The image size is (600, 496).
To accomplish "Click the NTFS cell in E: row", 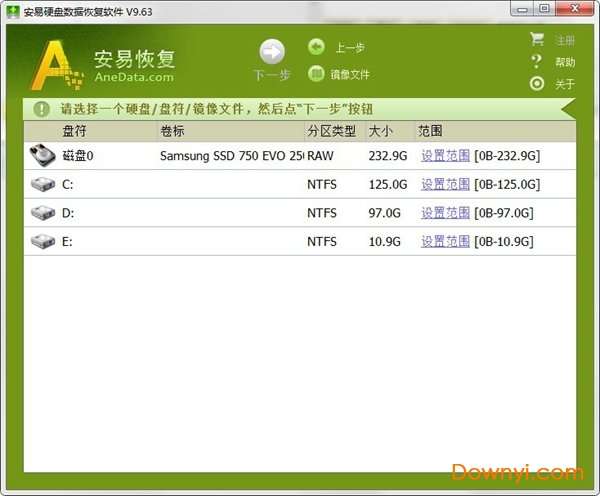I will 322,241.
